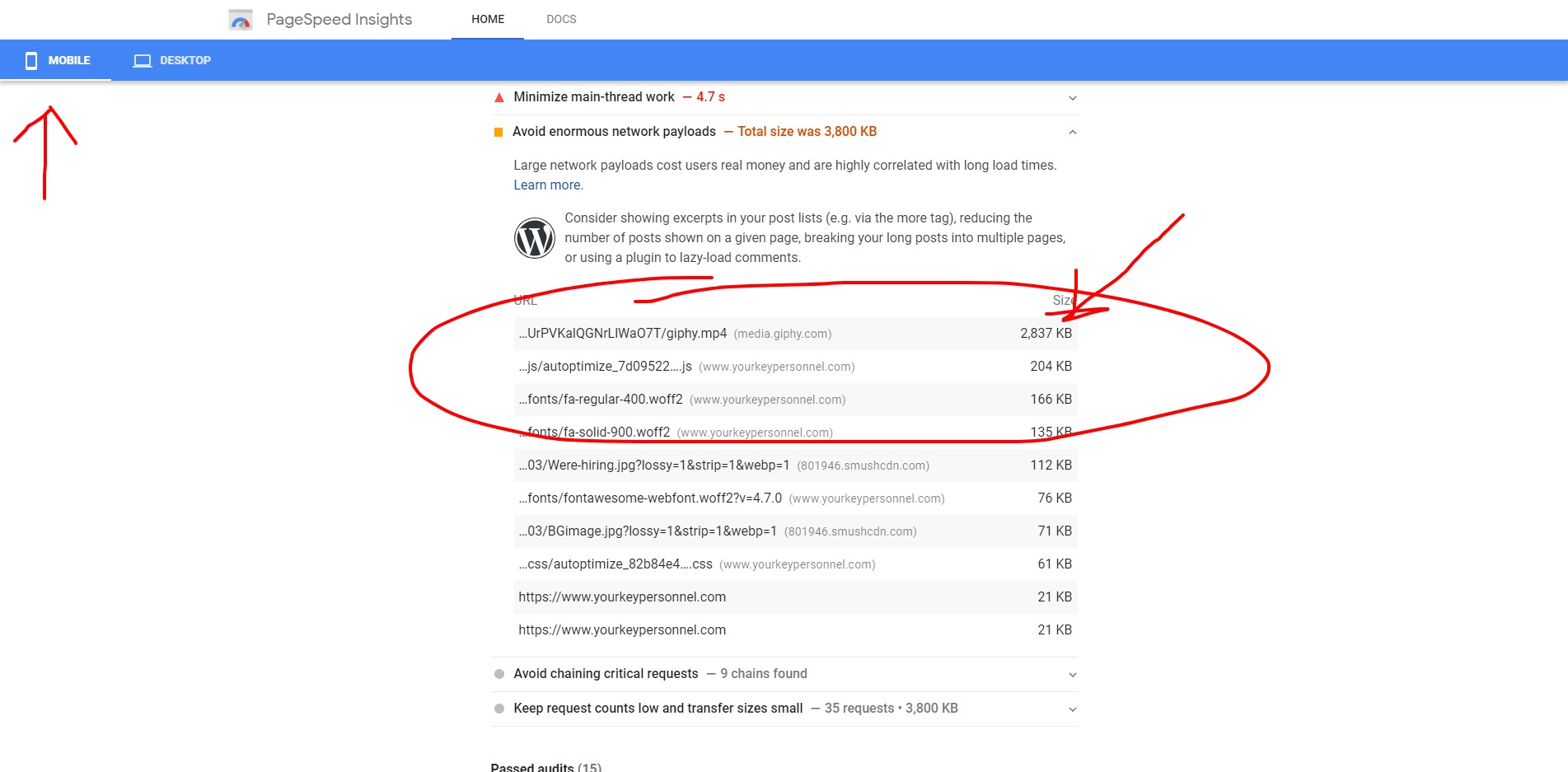Click the red triangle beside Minimize main-thread work
Image resolution: width=1568 pixels, height=772 pixels.
pos(498,97)
